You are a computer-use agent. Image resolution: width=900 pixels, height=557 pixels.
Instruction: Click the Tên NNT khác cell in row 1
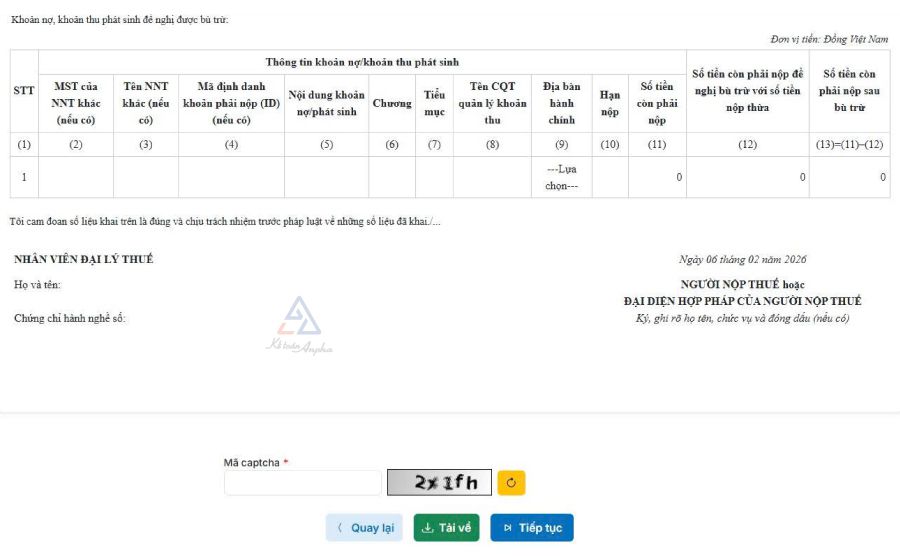click(146, 177)
